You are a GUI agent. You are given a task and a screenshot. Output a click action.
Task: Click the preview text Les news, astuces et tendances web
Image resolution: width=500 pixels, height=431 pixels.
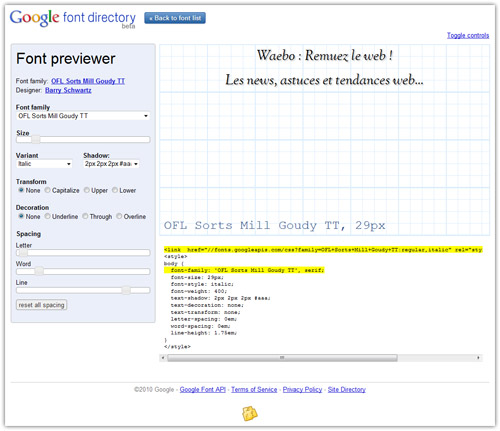324,80
